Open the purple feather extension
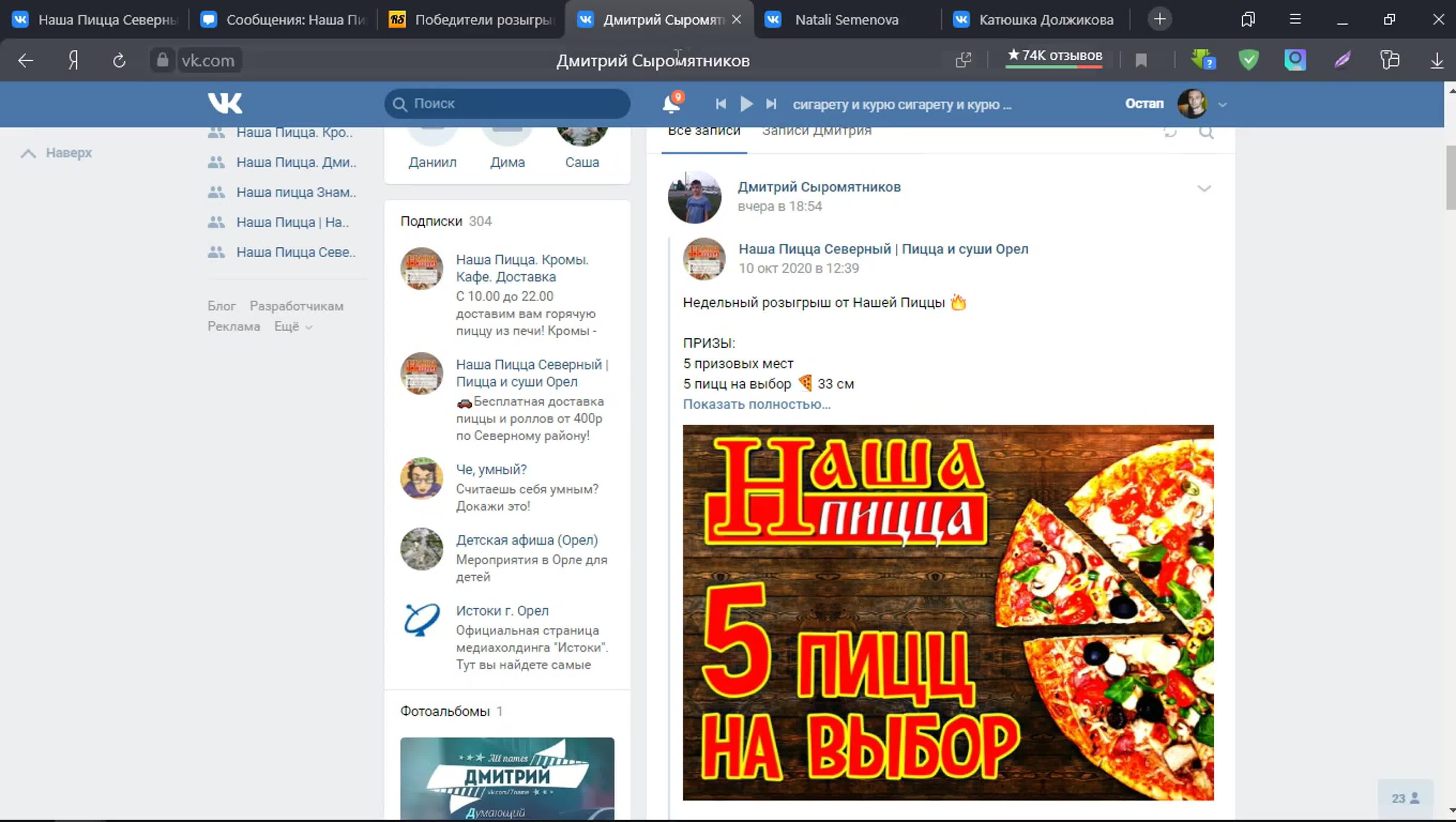 click(1342, 60)
